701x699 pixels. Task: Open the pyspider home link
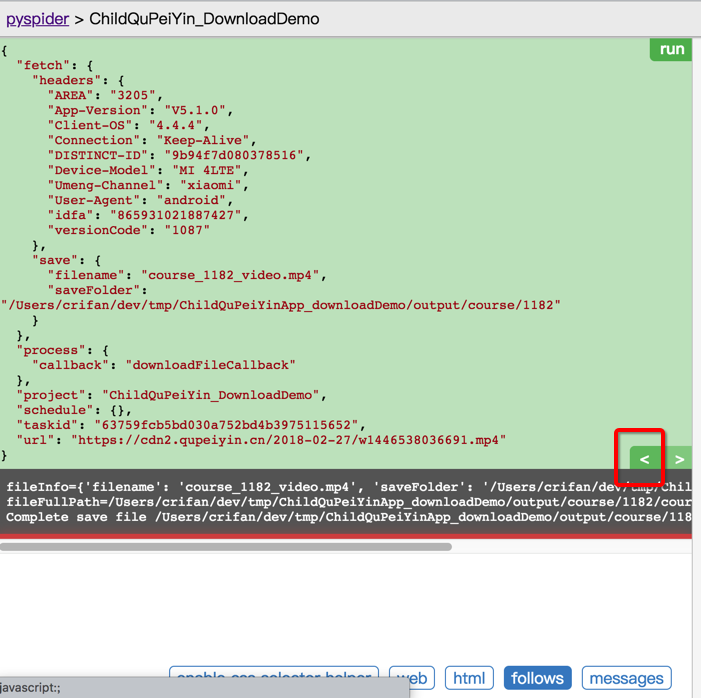38,19
